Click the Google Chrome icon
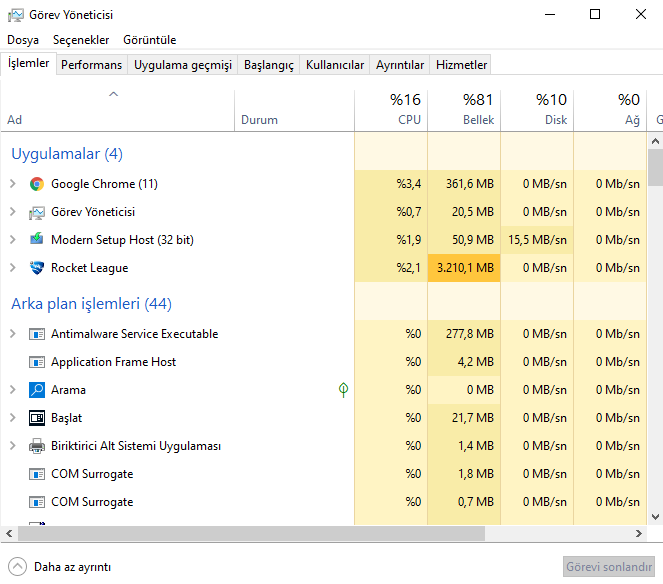This screenshot has height=584, width=663. tap(37, 184)
